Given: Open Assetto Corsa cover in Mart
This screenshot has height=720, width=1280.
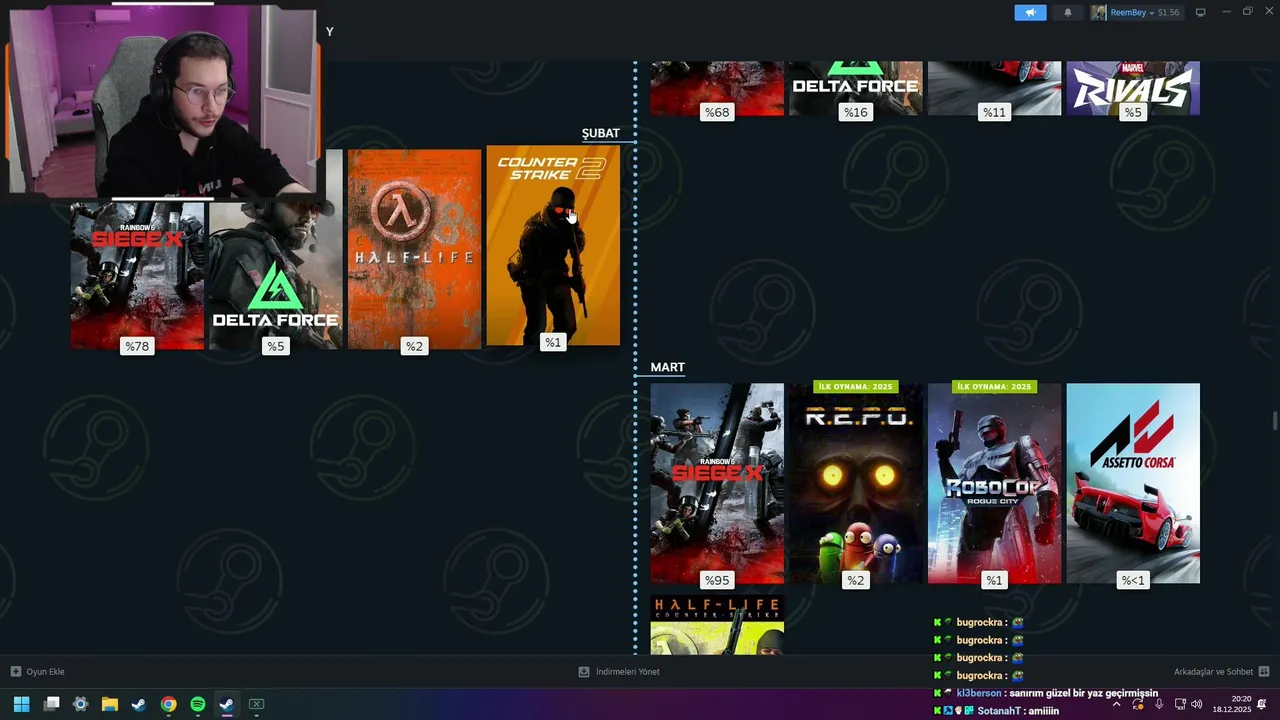Looking at the screenshot, I should pos(1133,483).
